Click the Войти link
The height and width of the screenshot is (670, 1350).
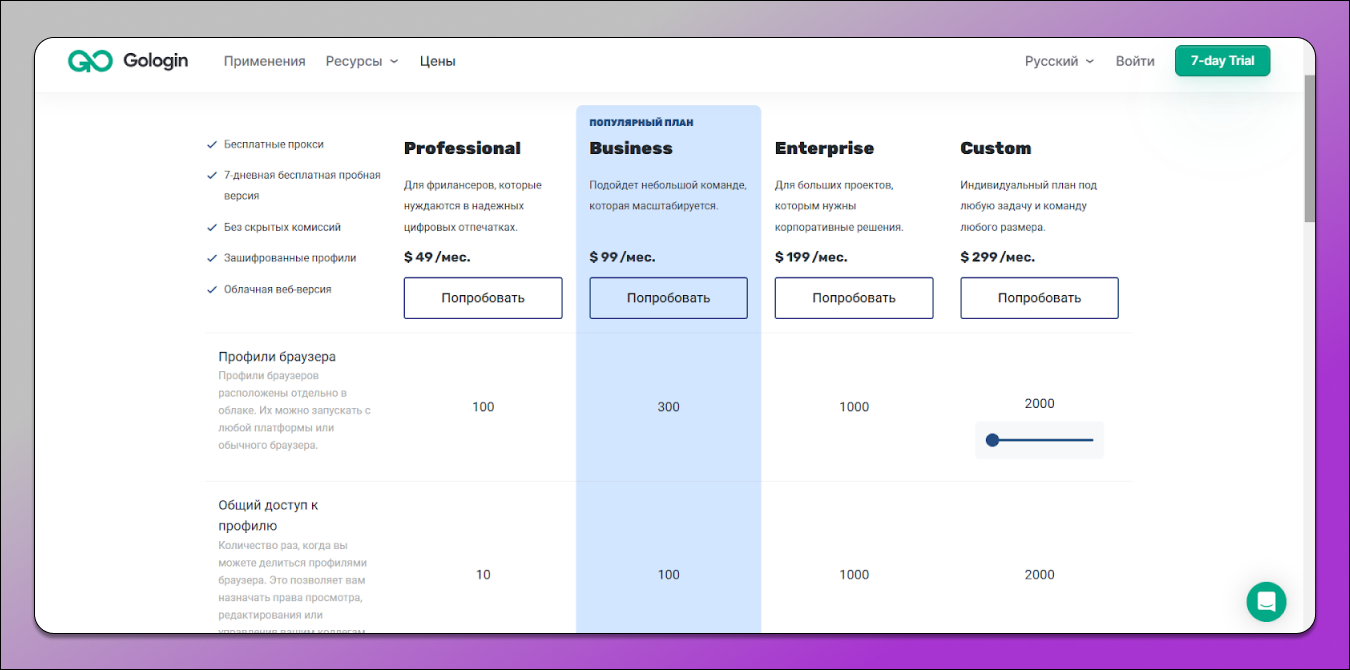(1134, 60)
